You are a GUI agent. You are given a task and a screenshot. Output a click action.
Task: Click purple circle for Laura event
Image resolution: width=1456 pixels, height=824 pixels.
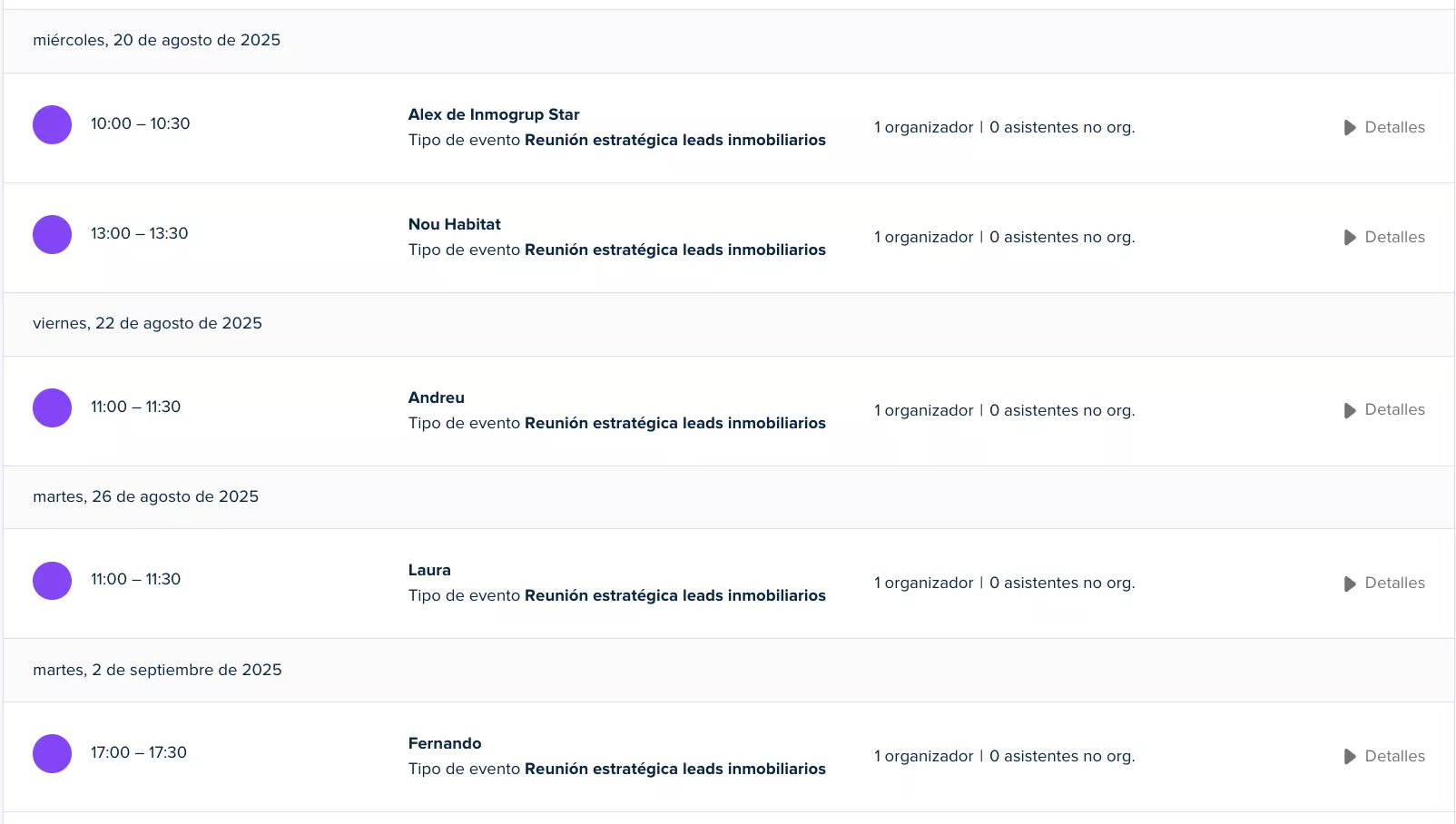coord(53,581)
